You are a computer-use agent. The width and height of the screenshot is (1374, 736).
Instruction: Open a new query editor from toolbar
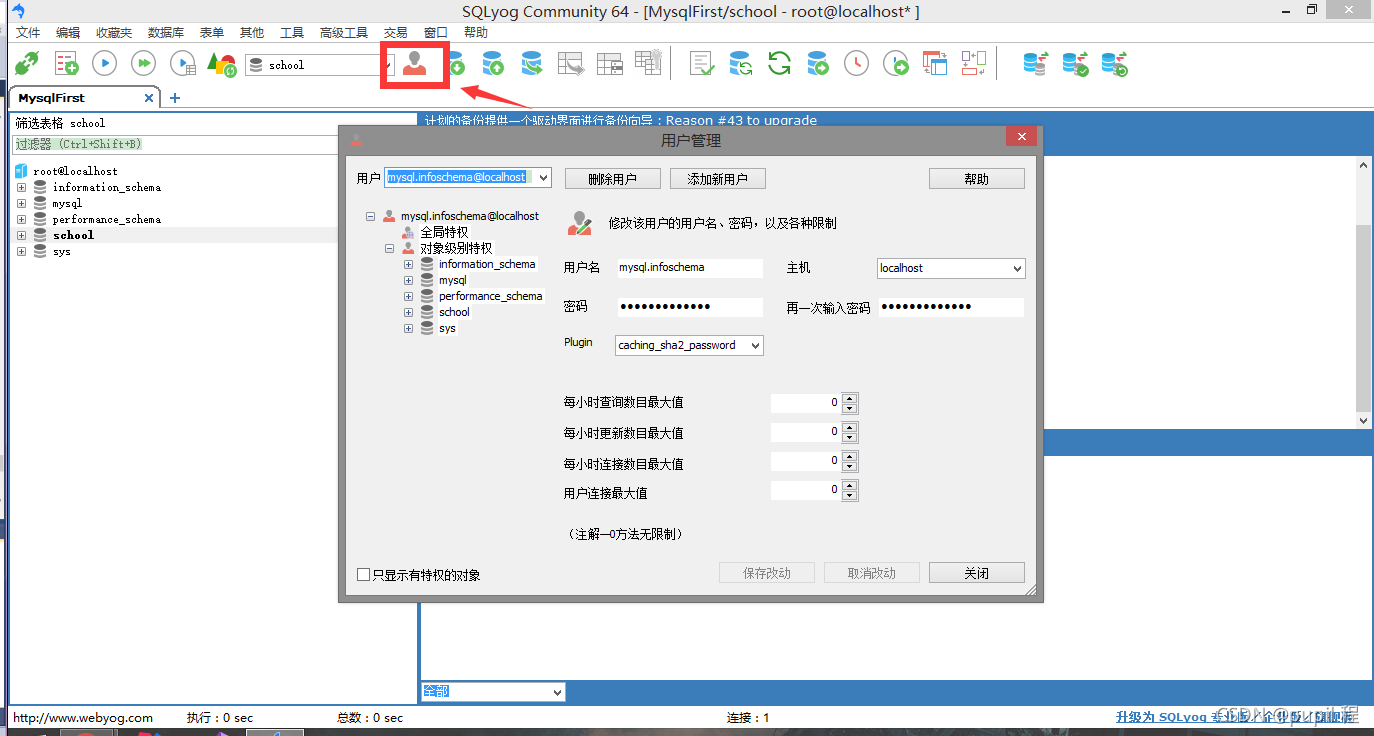point(66,64)
